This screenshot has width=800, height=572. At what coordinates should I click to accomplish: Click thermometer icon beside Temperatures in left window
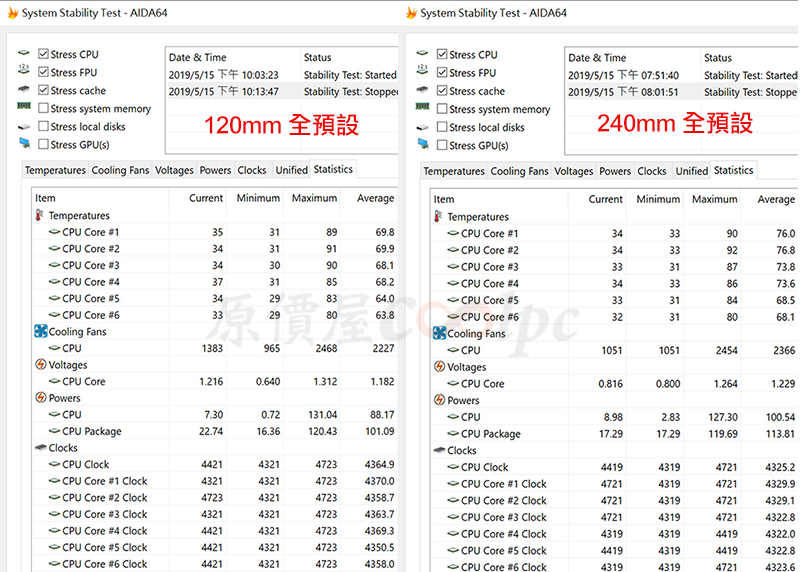(x=39, y=215)
